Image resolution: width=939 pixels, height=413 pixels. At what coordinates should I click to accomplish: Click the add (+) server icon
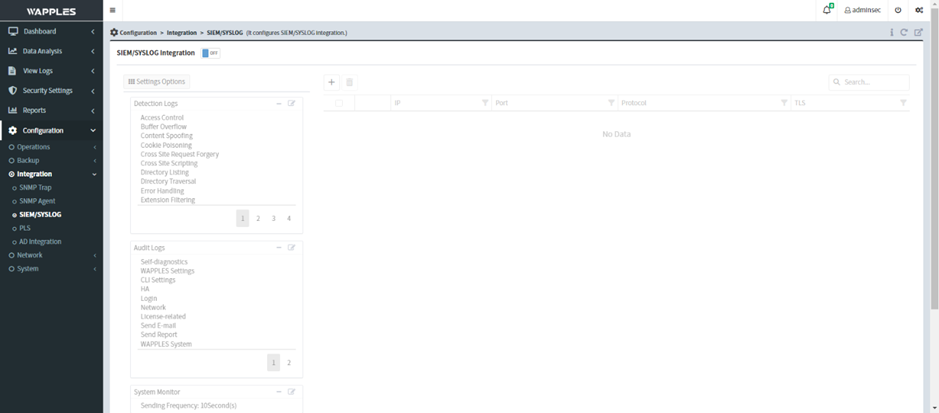point(331,82)
